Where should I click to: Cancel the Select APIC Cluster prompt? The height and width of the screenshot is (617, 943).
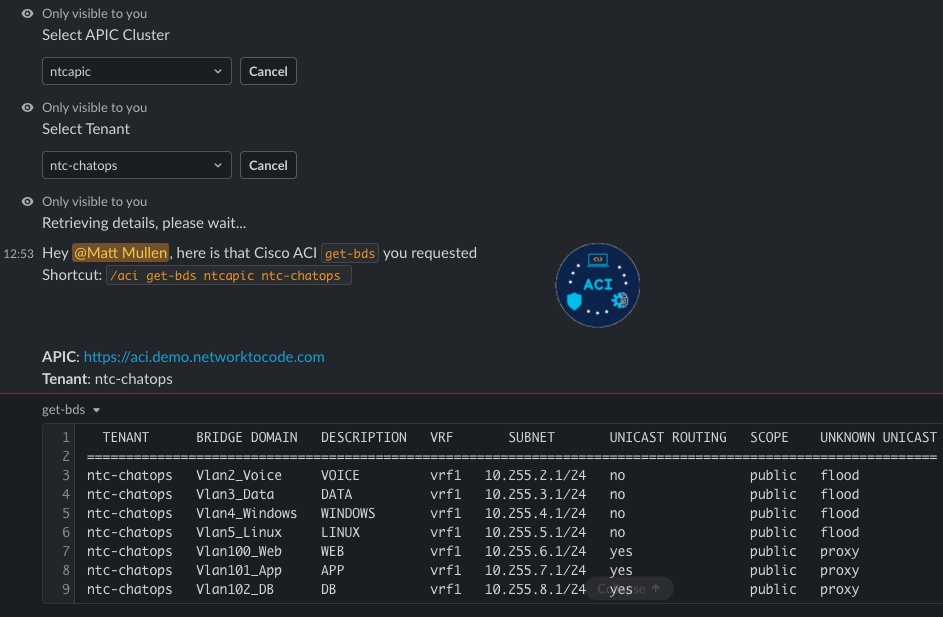pos(268,71)
